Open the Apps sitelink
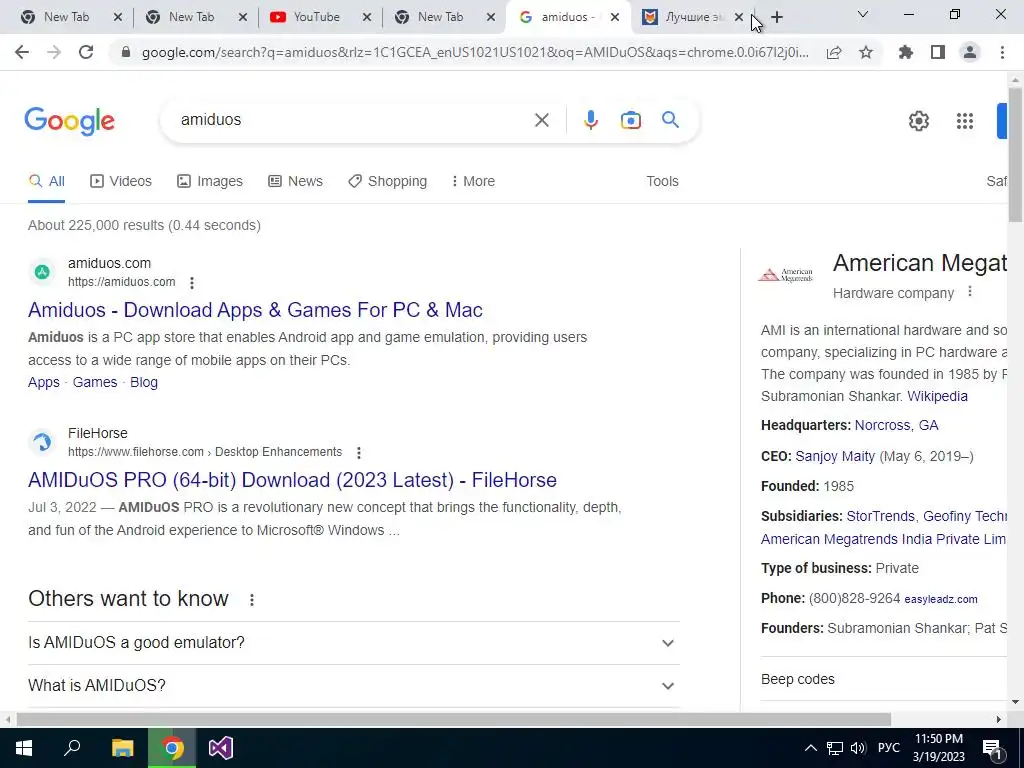 (44, 382)
